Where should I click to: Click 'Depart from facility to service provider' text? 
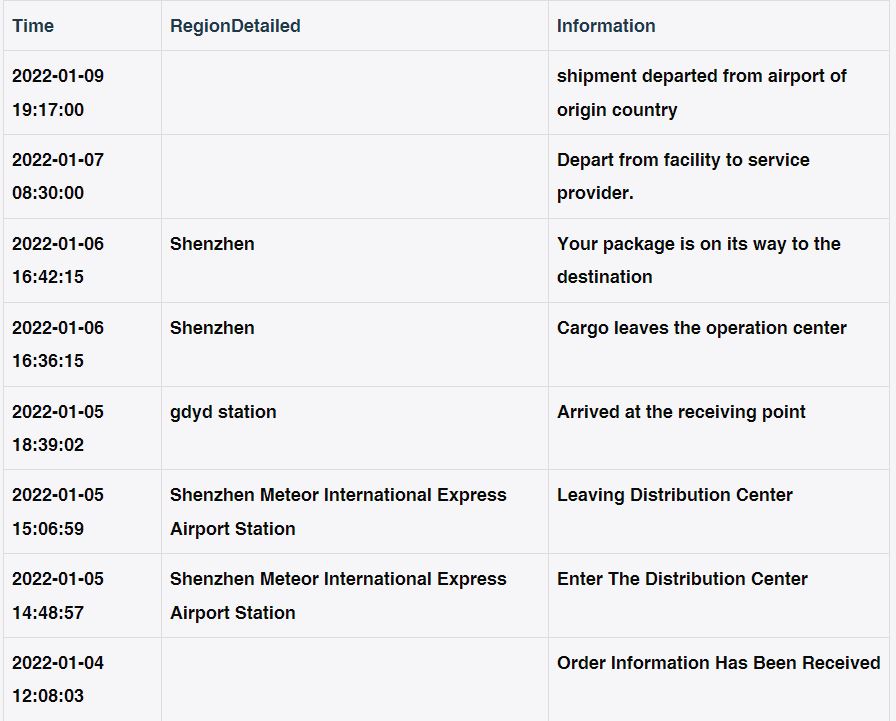coord(683,176)
